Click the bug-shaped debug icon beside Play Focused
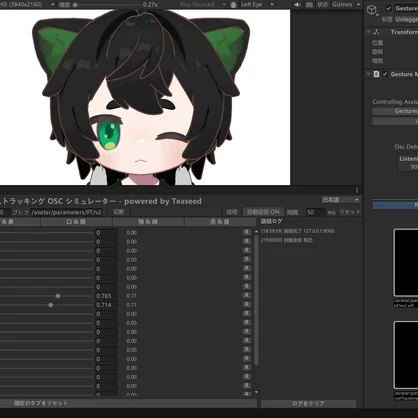 click(x=233, y=5)
